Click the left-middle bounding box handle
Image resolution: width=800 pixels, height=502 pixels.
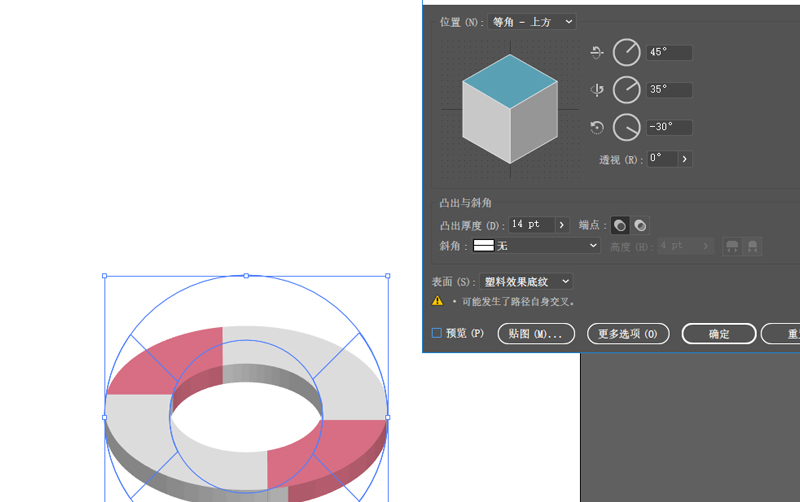105,417
